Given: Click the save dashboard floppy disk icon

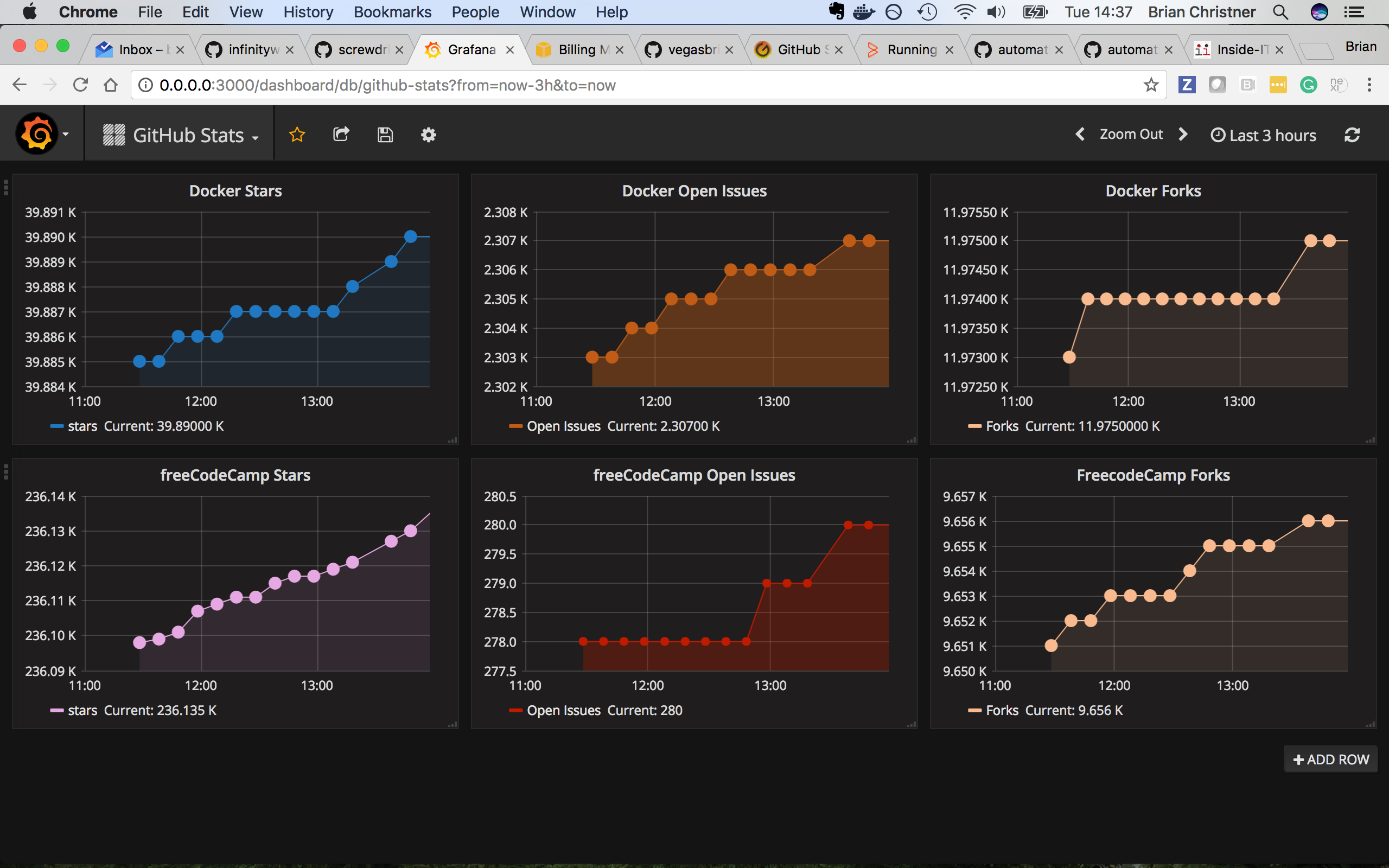Looking at the screenshot, I should tap(384, 134).
